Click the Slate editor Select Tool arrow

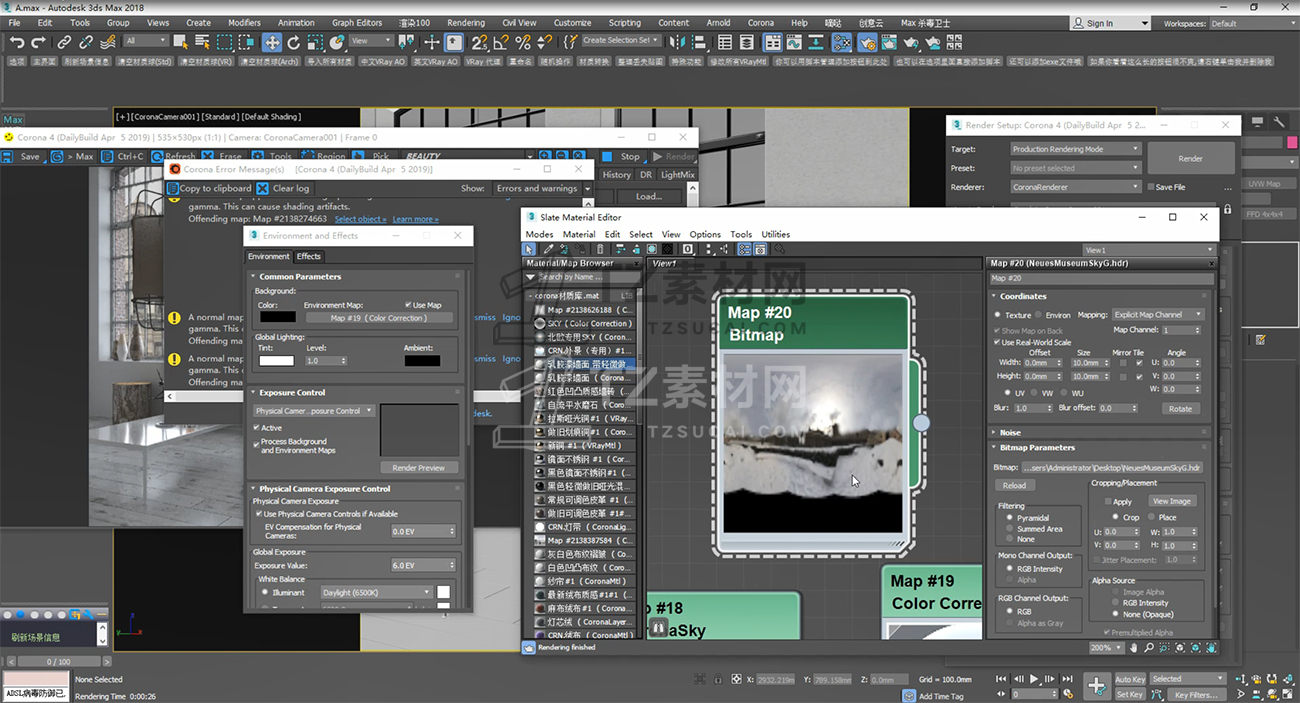click(x=530, y=249)
